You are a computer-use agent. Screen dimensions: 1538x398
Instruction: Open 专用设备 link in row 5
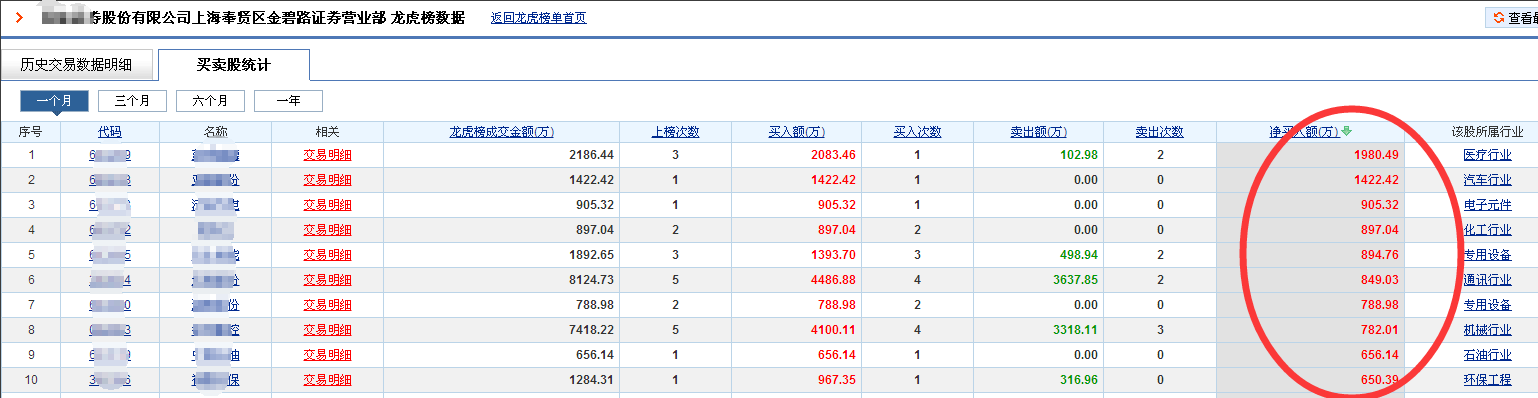[1487, 255]
